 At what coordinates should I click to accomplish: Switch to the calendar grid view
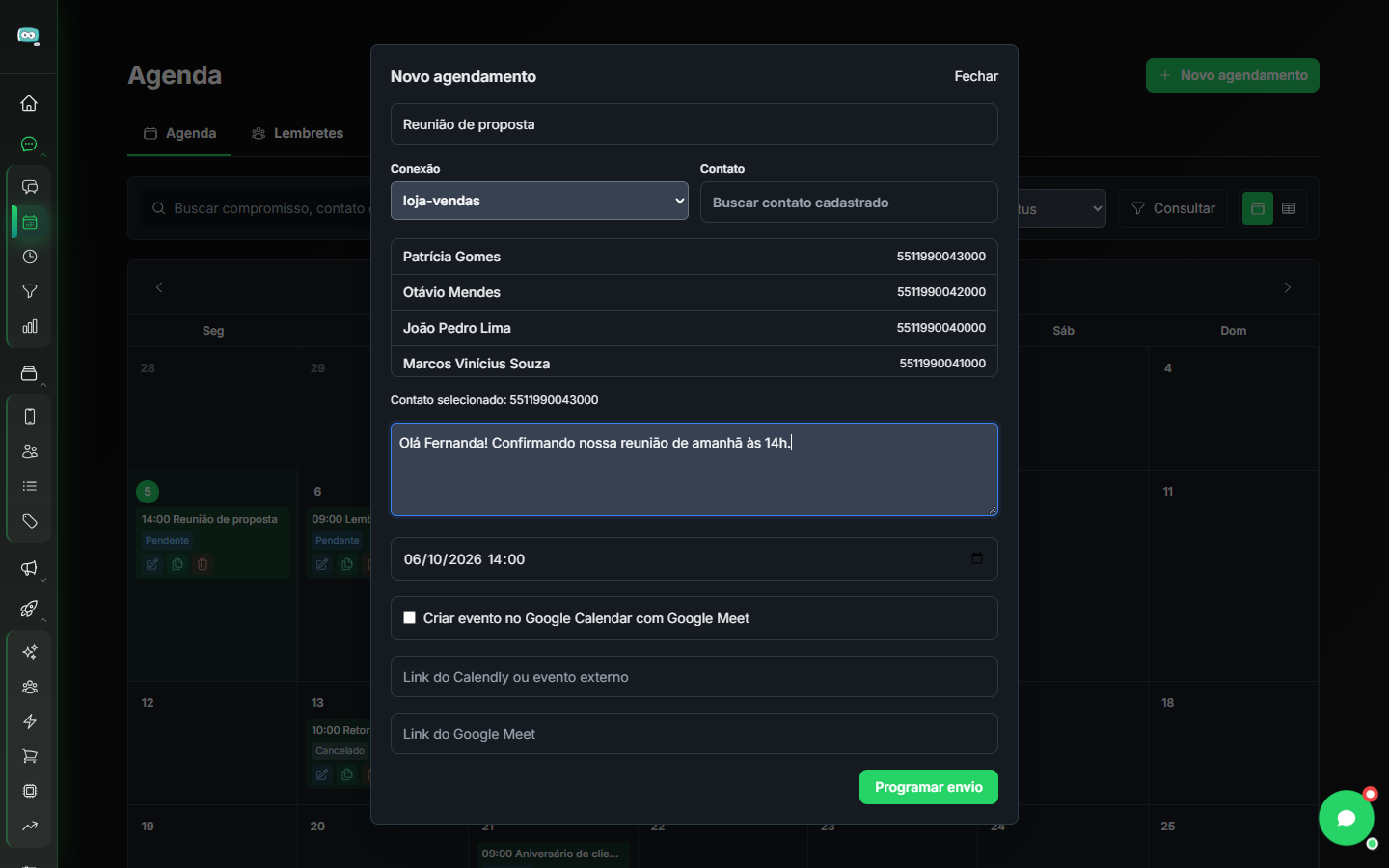1258,208
